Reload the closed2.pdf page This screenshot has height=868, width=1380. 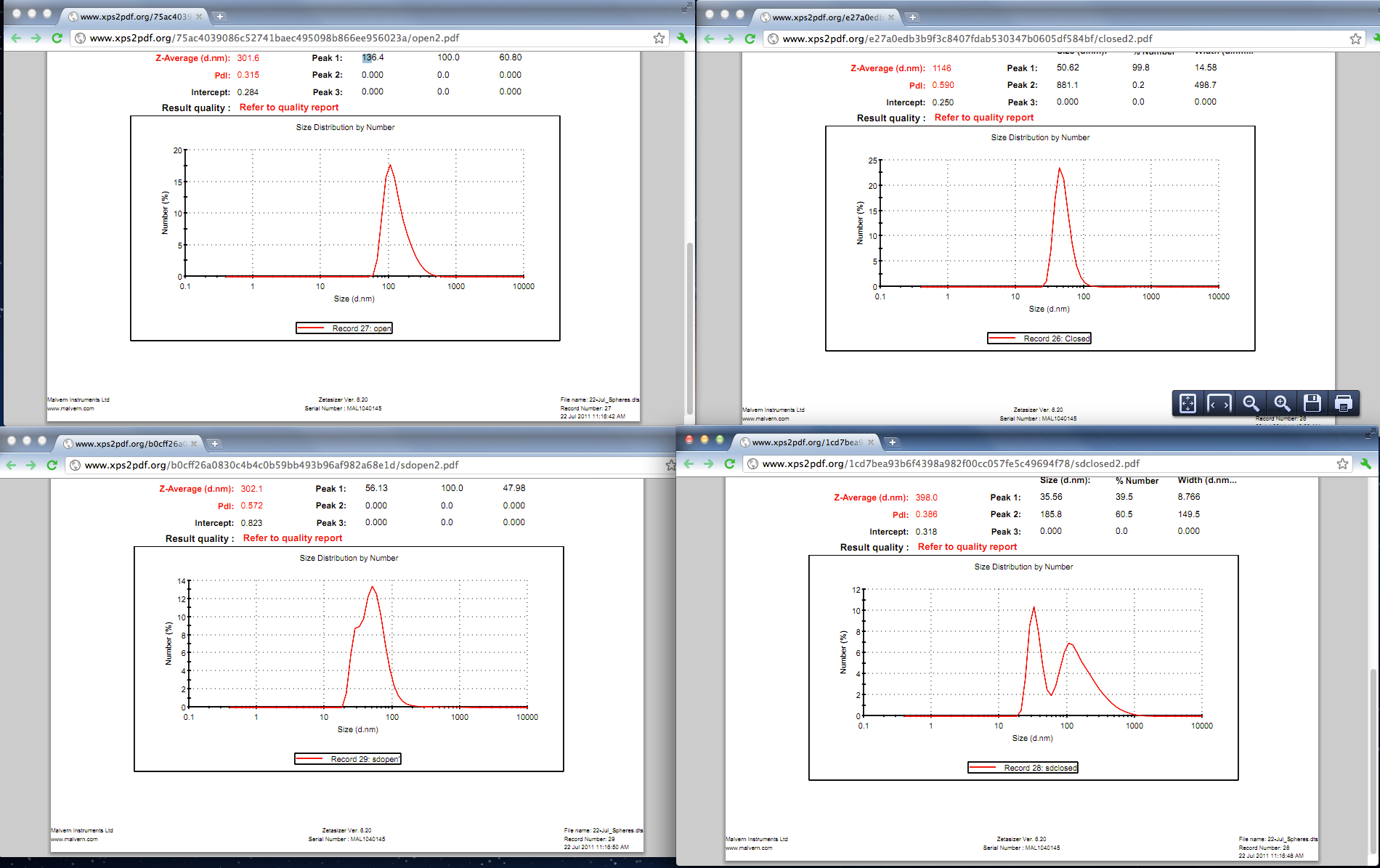pyautogui.click(x=750, y=38)
